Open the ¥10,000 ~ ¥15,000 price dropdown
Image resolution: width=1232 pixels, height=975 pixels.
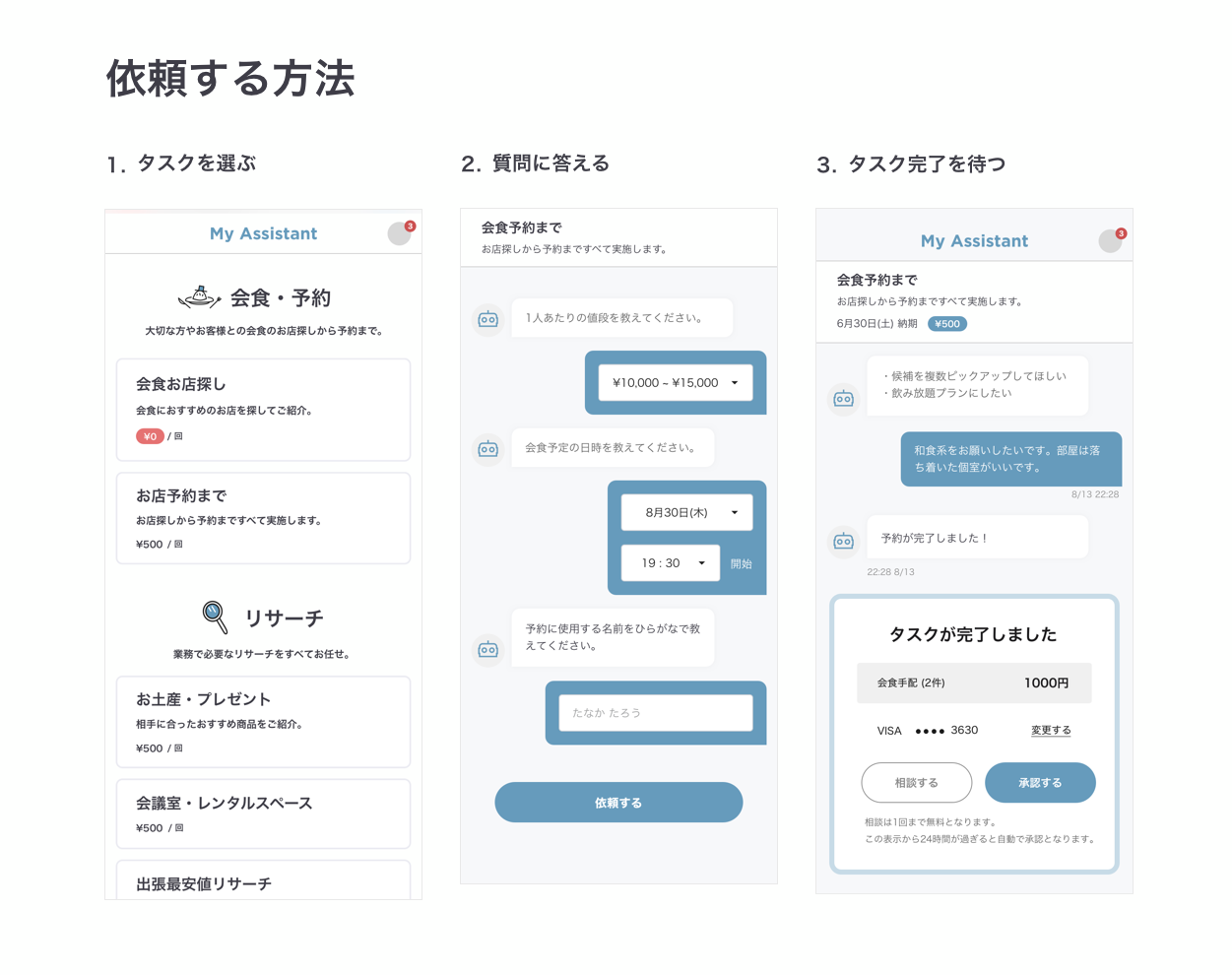coord(676,383)
